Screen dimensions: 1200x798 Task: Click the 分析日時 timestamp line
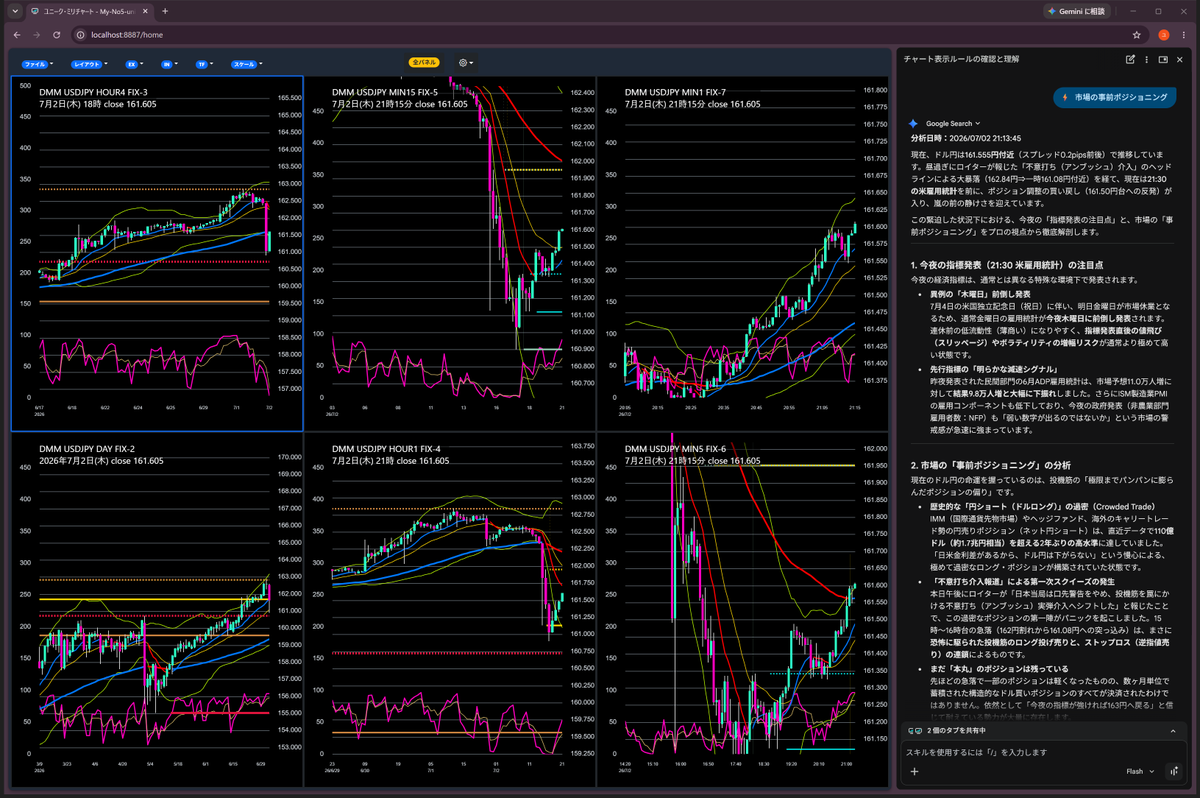pyautogui.click(x=965, y=138)
